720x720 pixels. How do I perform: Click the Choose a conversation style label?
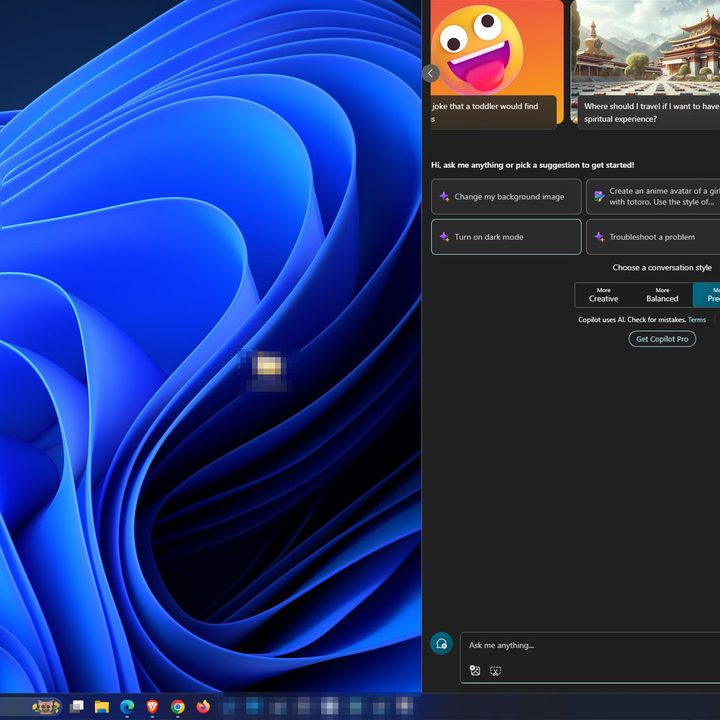coord(662,268)
